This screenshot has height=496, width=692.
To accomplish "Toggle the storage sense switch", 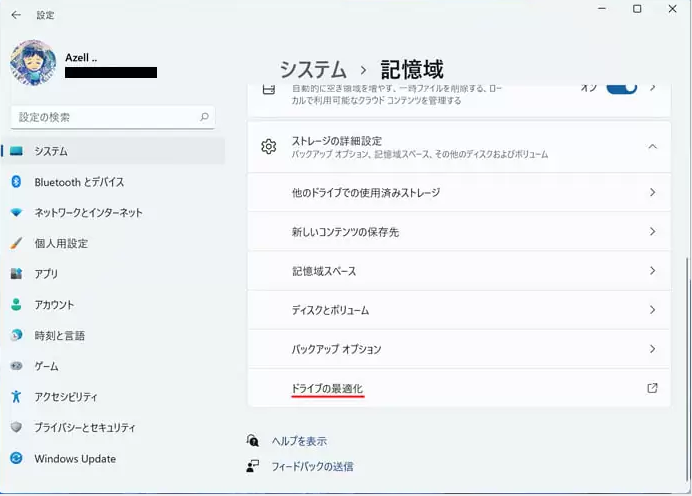I will click(x=621, y=88).
